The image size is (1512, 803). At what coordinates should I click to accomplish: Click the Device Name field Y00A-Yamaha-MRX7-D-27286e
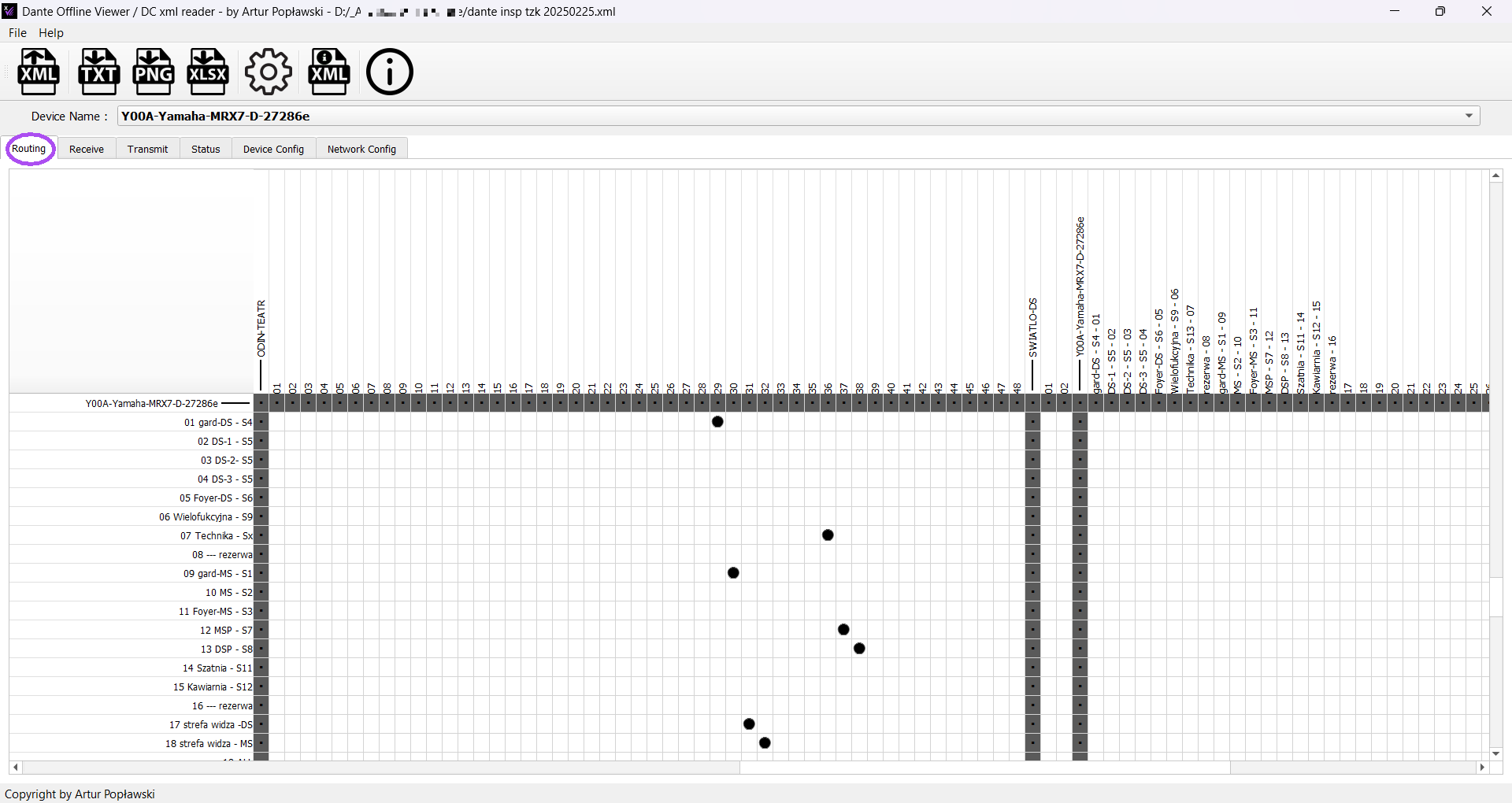pos(799,116)
